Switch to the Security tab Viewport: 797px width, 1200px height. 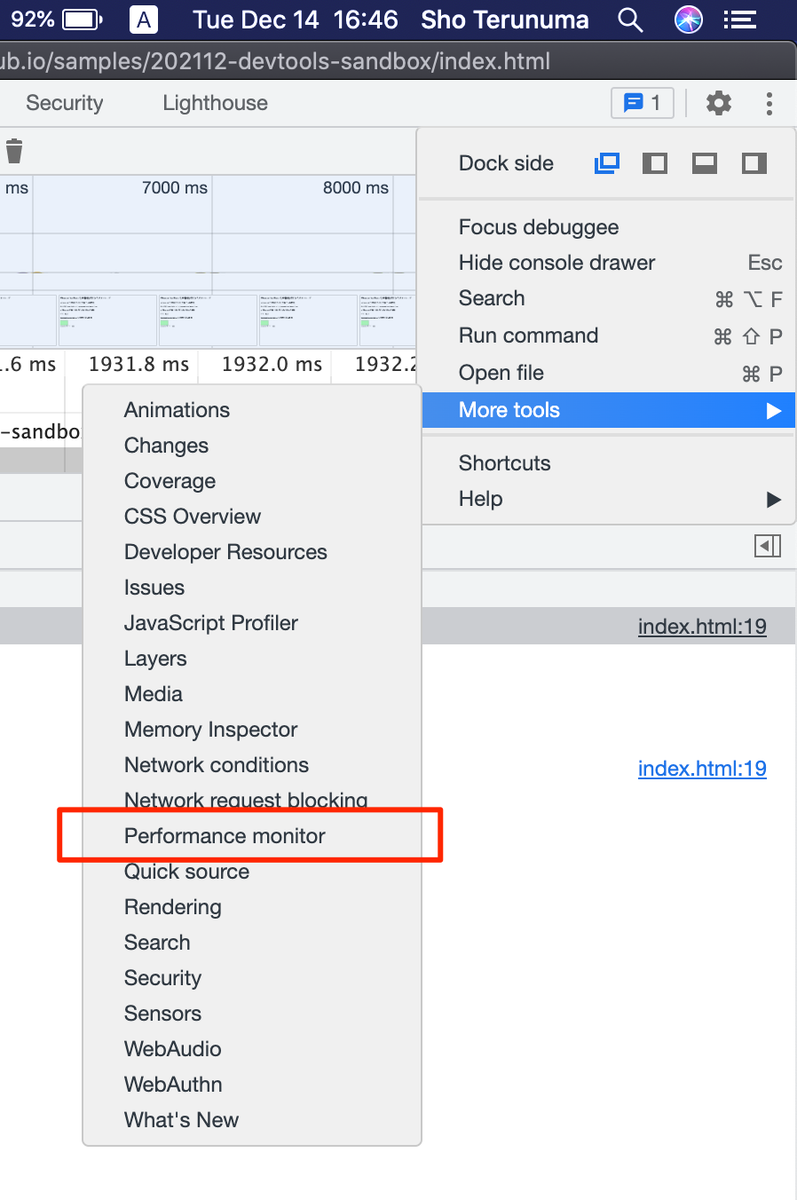[x=64, y=103]
